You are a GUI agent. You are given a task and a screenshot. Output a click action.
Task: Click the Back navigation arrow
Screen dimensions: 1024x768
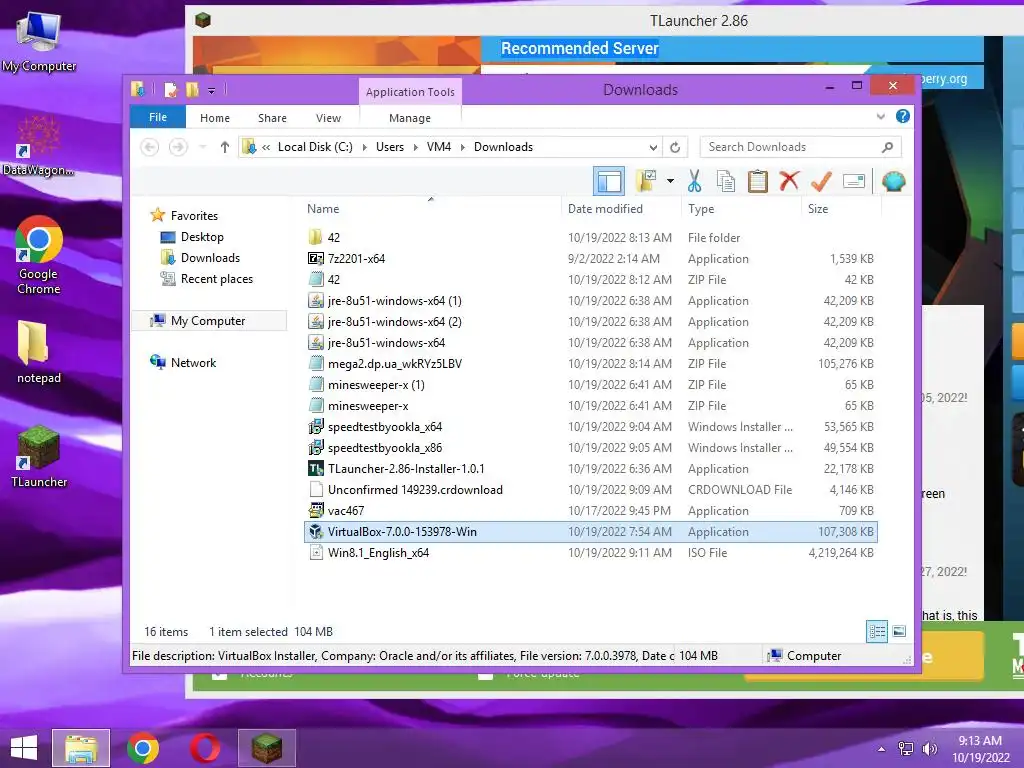point(150,147)
